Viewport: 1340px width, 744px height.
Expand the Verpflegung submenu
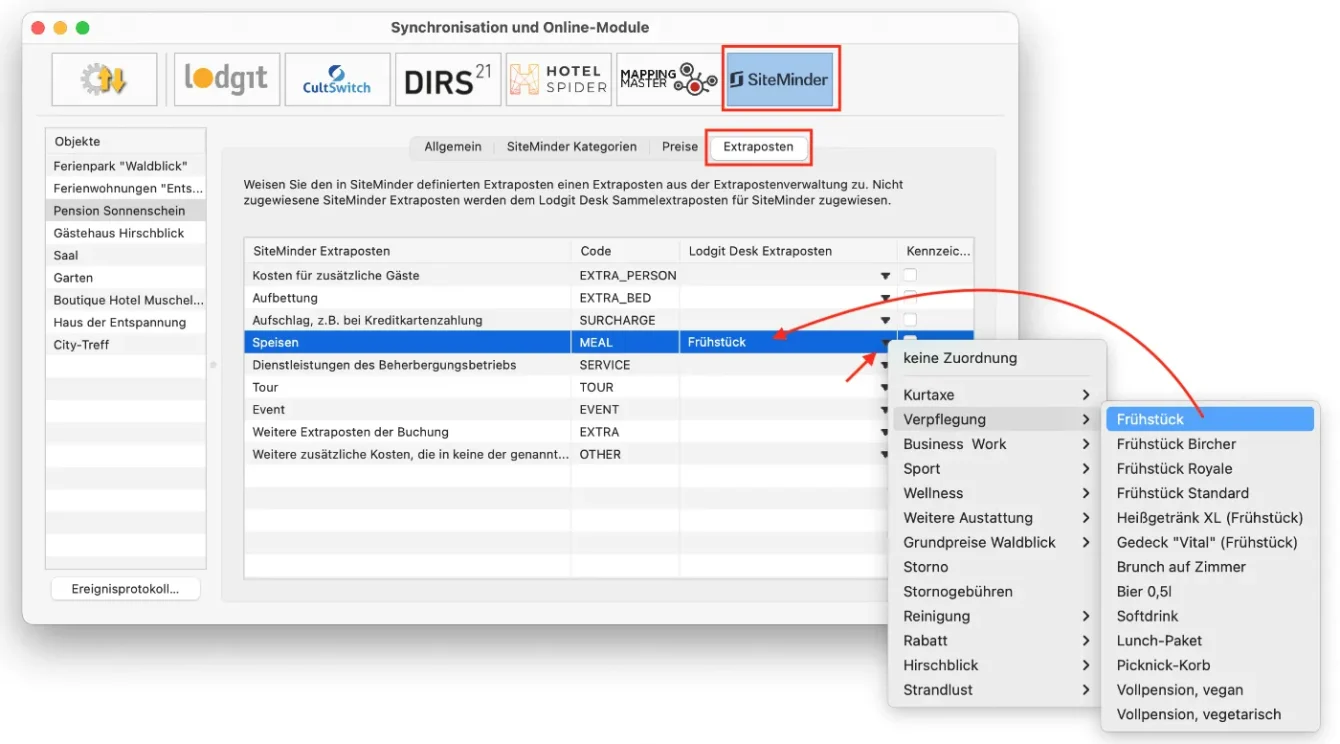[997, 420]
